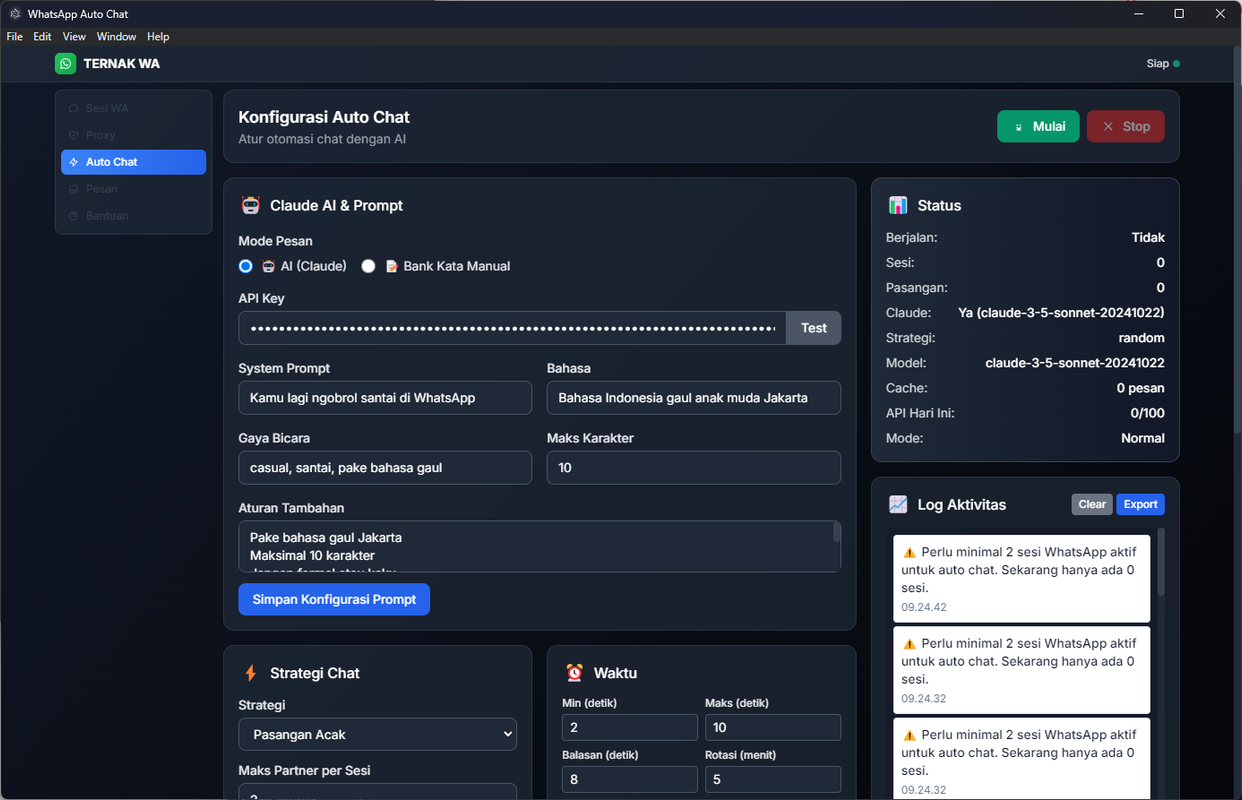
Task: Start auto chat with Mulai button
Action: pyautogui.click(x=1038, y=126)
